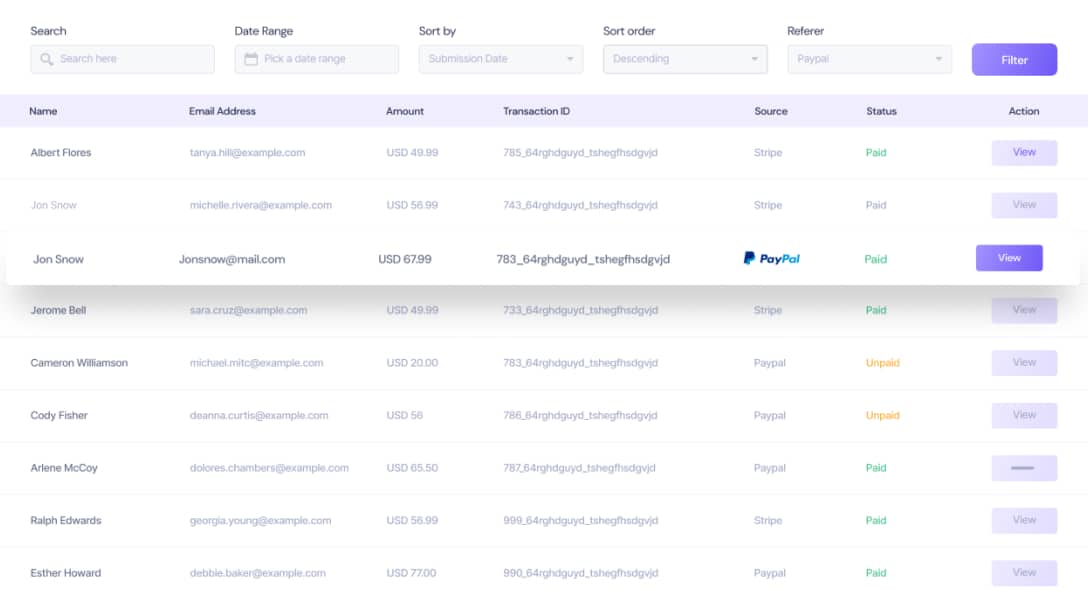Click the Amount column header
The image size is (1088, 590).
[405, 111]
